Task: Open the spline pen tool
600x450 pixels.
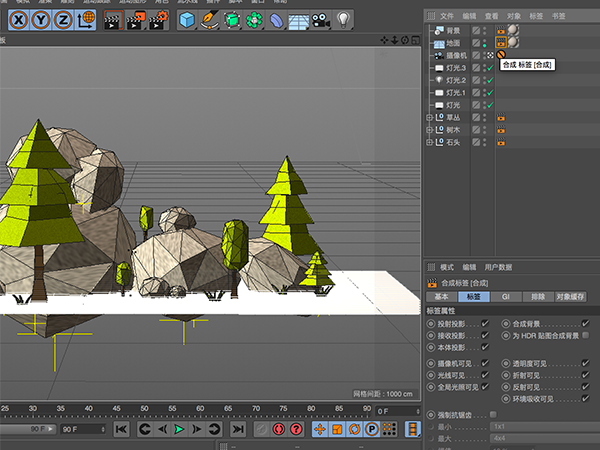Action: (210, 19)
